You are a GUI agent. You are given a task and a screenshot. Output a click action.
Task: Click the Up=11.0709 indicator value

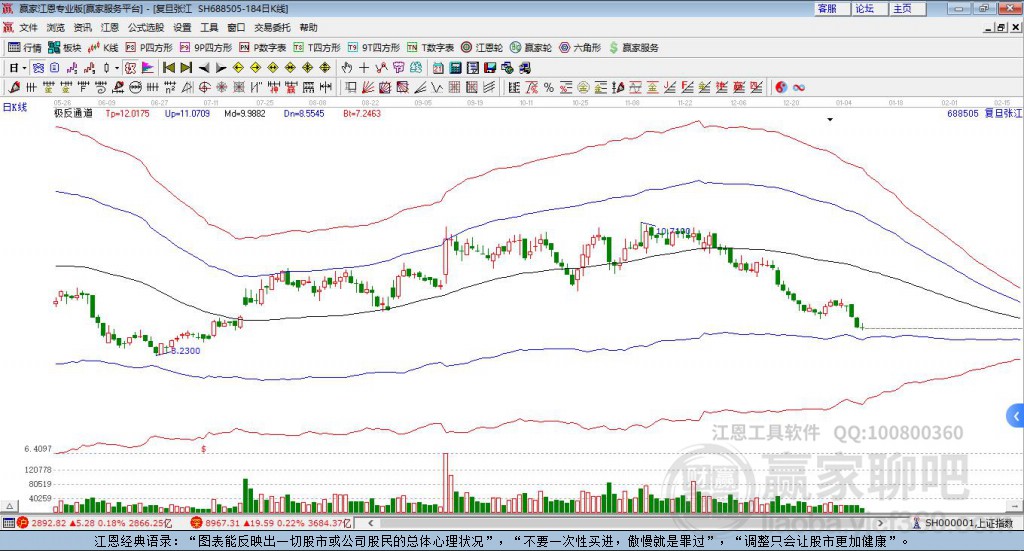(x=187, y=113)
